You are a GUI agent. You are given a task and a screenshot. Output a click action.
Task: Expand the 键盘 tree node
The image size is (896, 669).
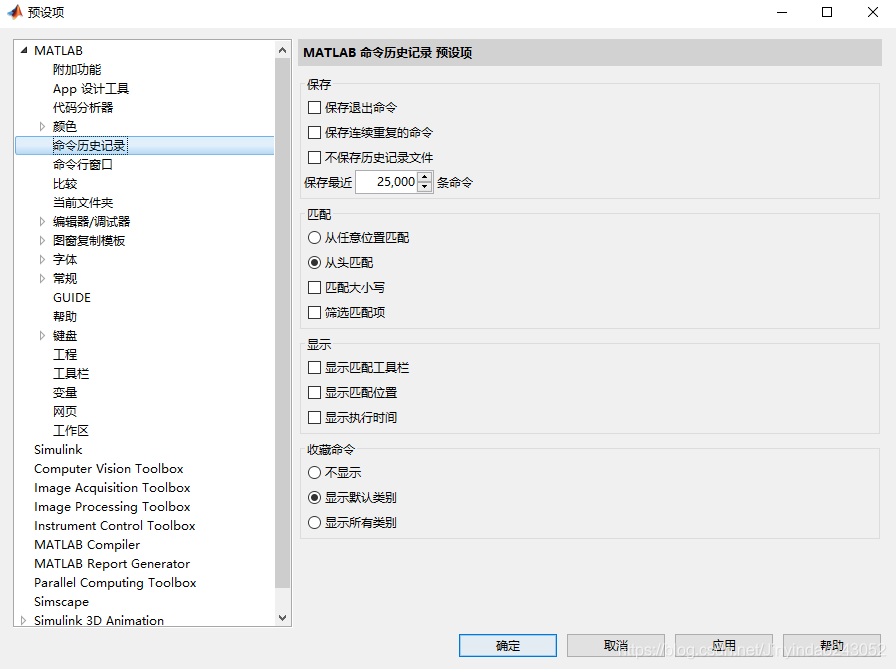click(42, 335)
